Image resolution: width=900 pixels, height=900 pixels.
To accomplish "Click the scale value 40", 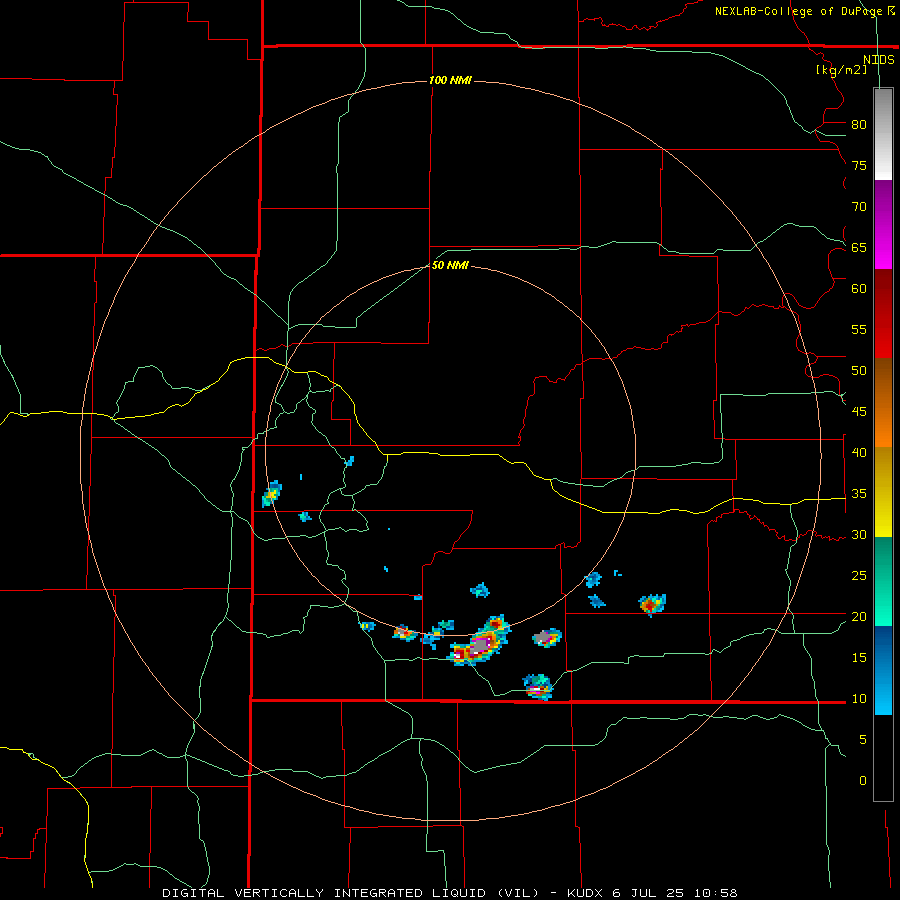I will [x=859, y=453].
